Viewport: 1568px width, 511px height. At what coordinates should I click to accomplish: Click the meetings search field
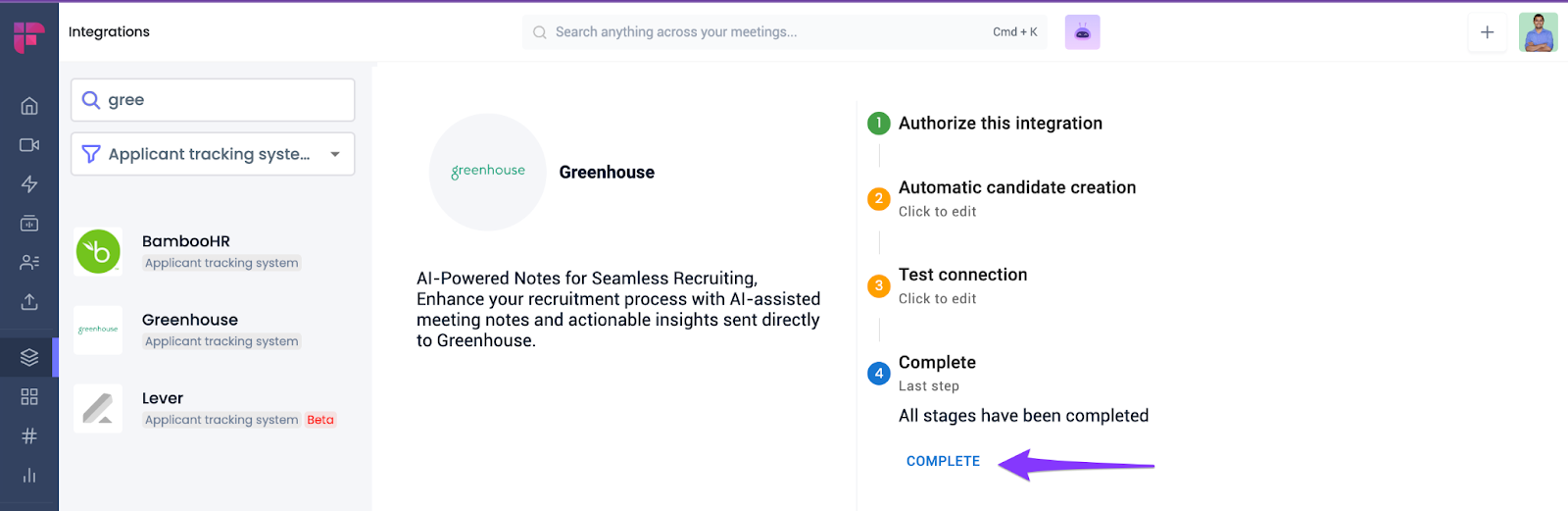(764, 32)
